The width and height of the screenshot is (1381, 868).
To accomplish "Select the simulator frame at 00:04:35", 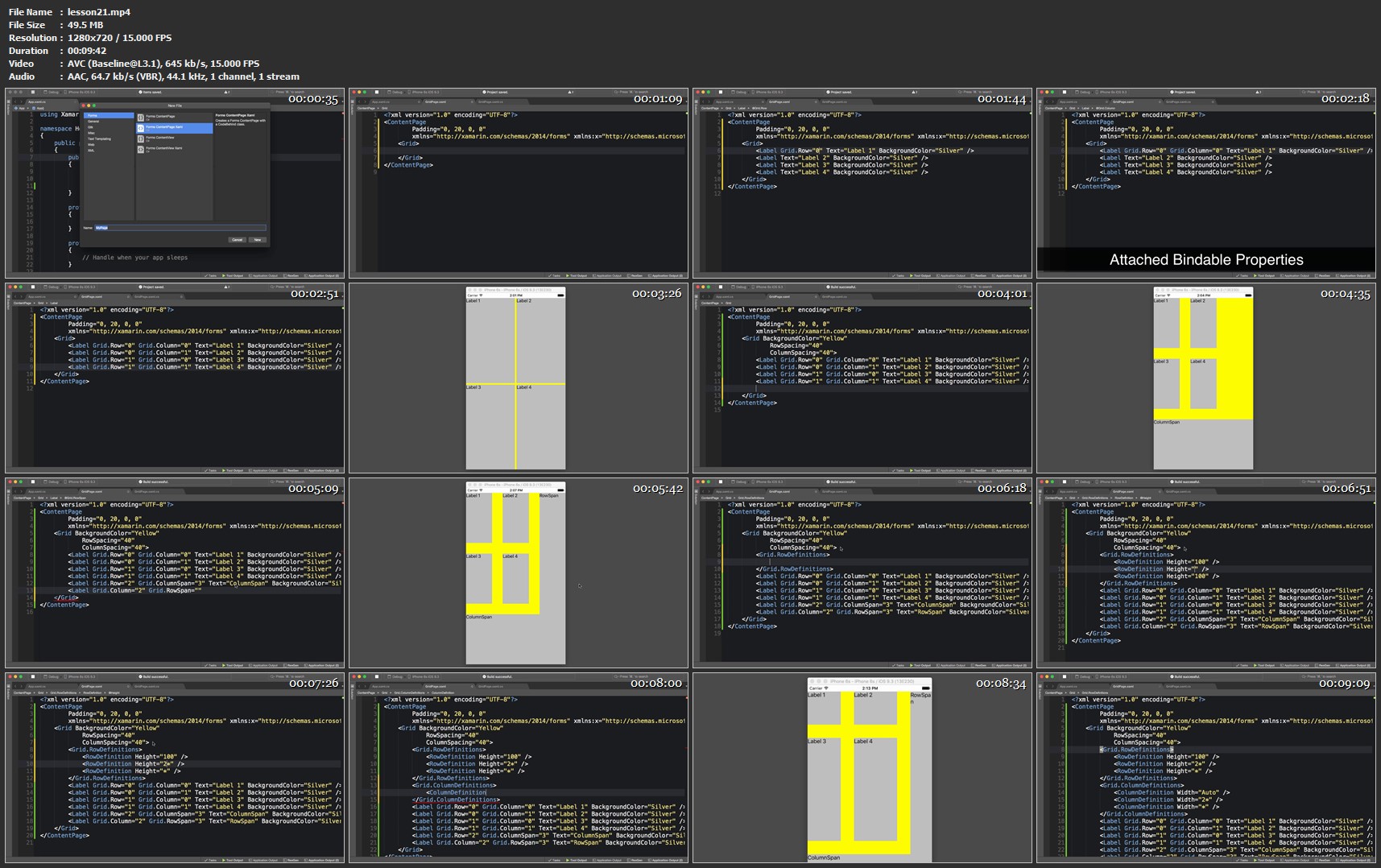I will 1206,378.
